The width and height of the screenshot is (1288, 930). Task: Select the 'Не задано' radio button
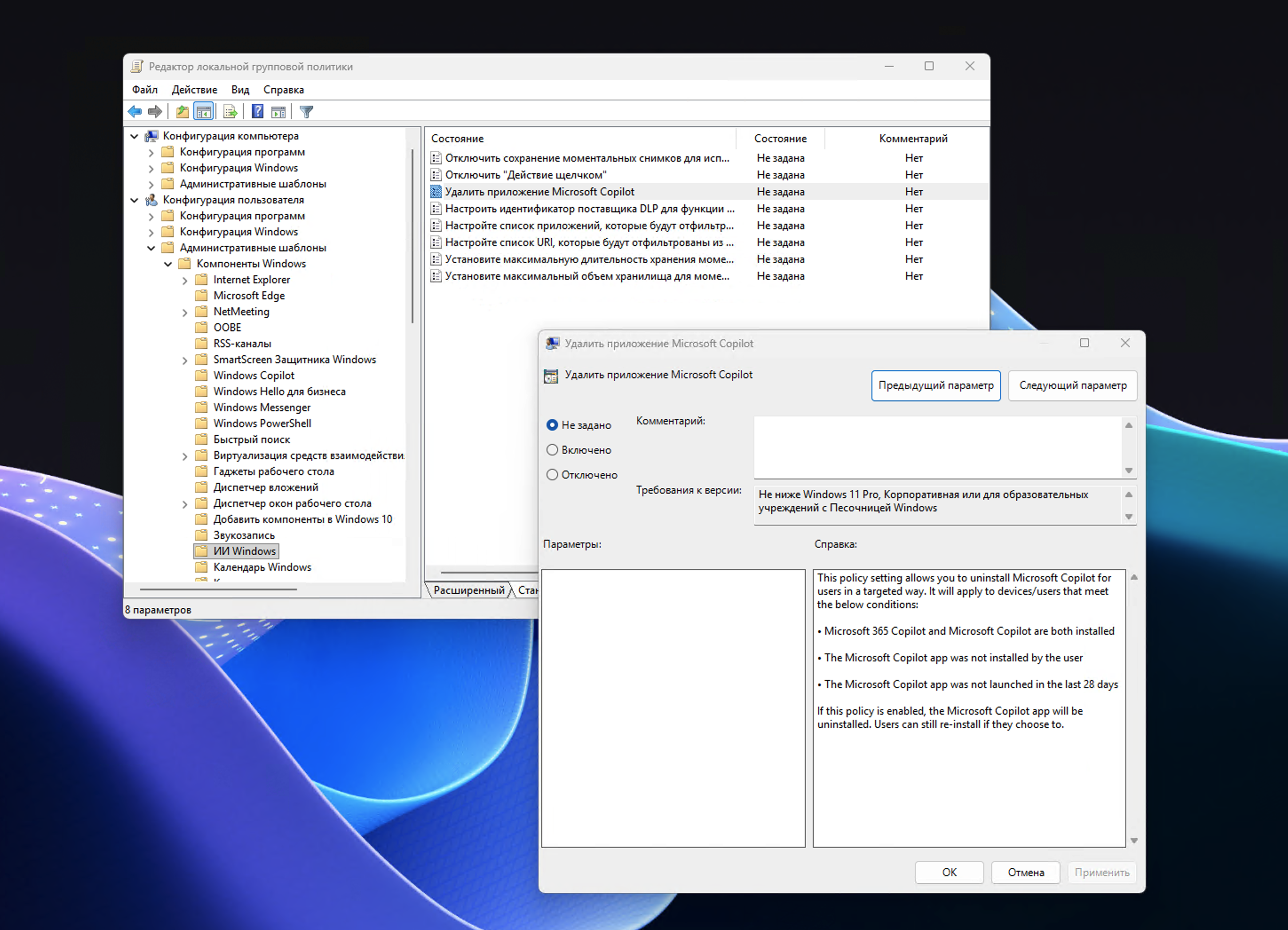click(x=552, y=425)
